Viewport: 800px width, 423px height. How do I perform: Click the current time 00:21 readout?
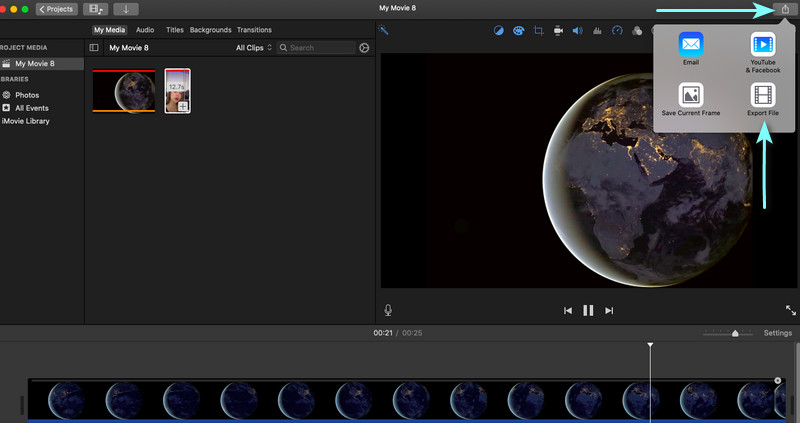click(383, 333)
